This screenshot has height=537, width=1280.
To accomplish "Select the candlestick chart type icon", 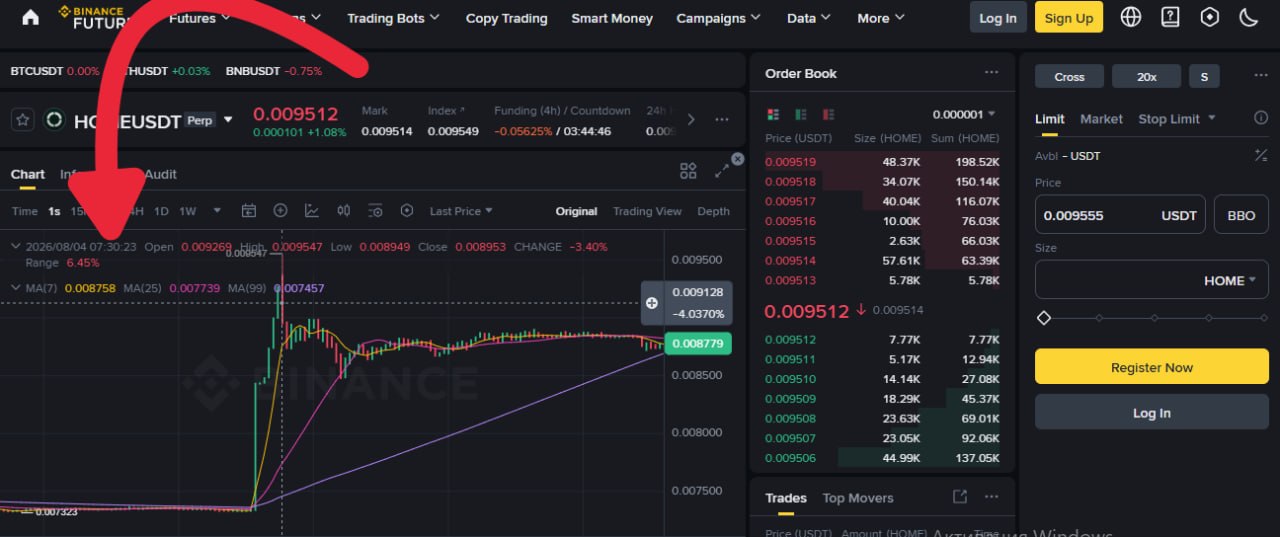I will (x=343, y=211).
